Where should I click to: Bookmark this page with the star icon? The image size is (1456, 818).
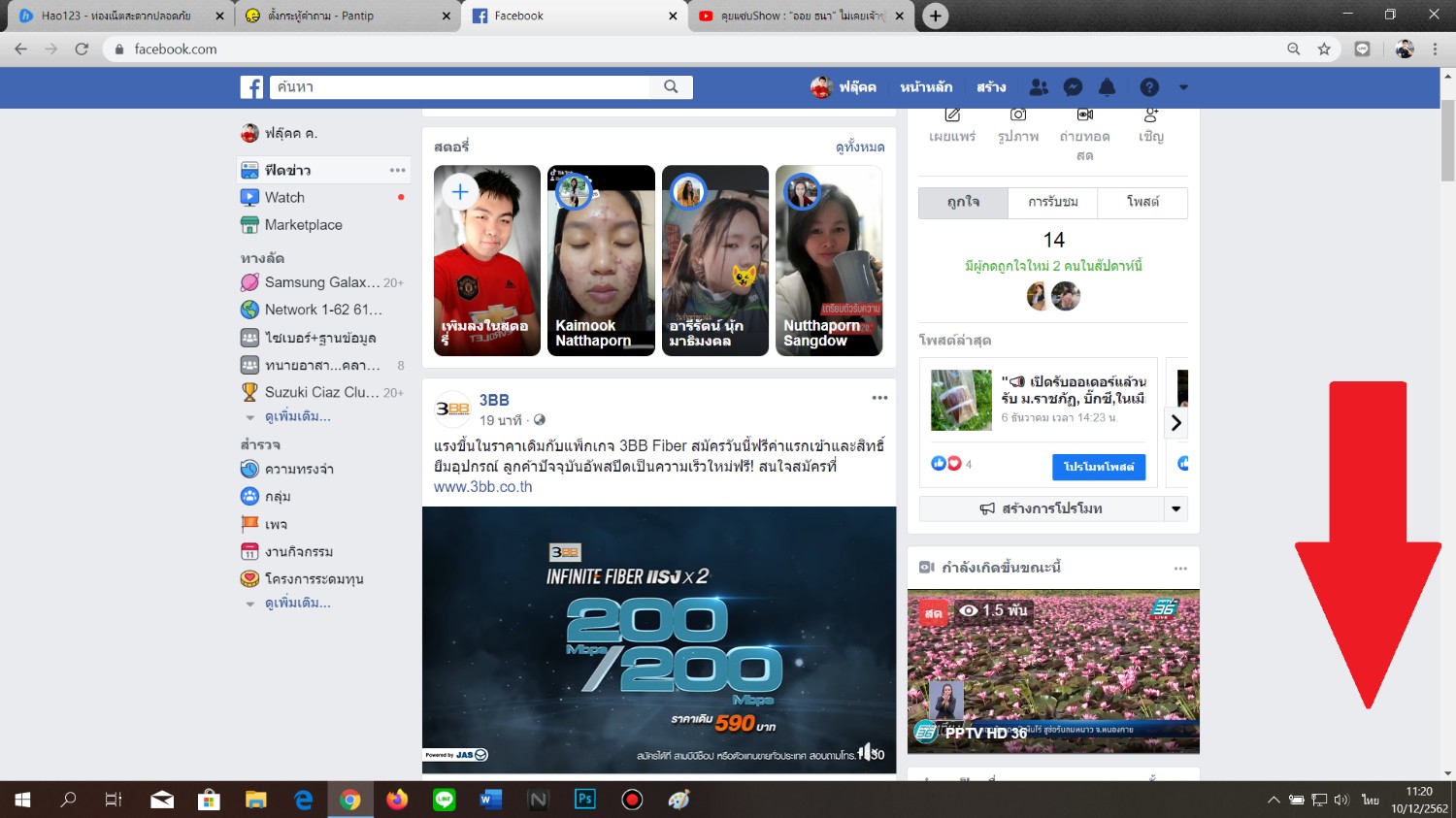click(x=1324, y=49)
